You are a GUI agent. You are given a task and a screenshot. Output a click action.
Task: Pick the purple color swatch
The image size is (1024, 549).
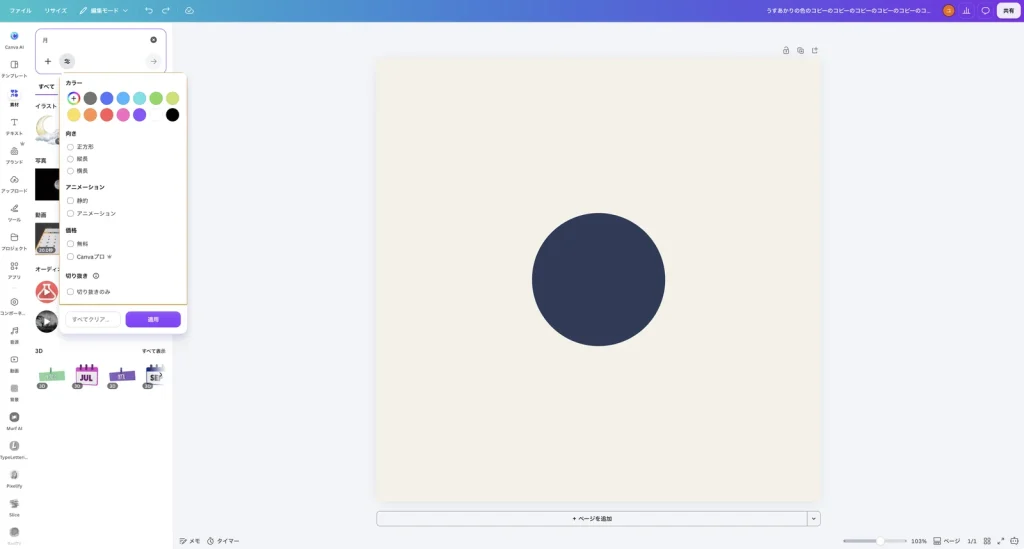pos(140,115)
